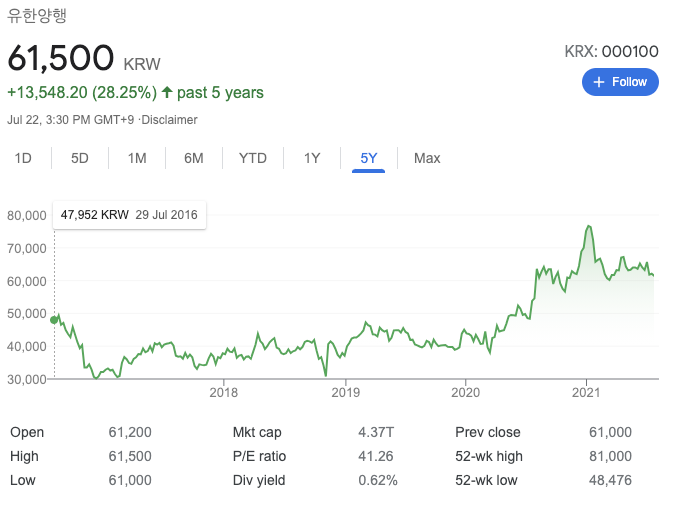
Task: Select the 5D time range tab
Action: coord(79,158)
